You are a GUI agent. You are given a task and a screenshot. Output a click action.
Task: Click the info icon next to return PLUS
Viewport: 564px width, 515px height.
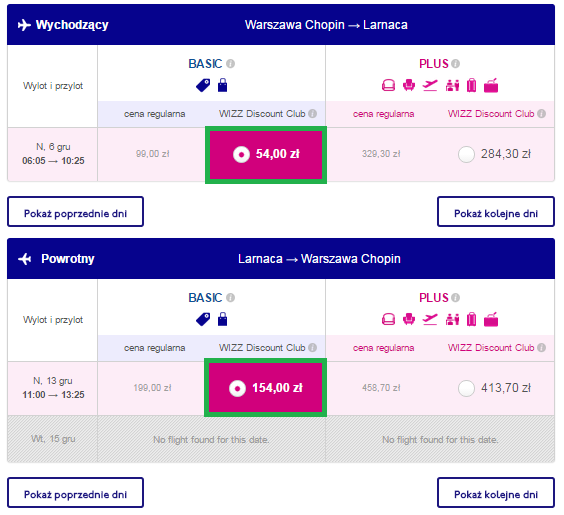[x=455, y=298]
